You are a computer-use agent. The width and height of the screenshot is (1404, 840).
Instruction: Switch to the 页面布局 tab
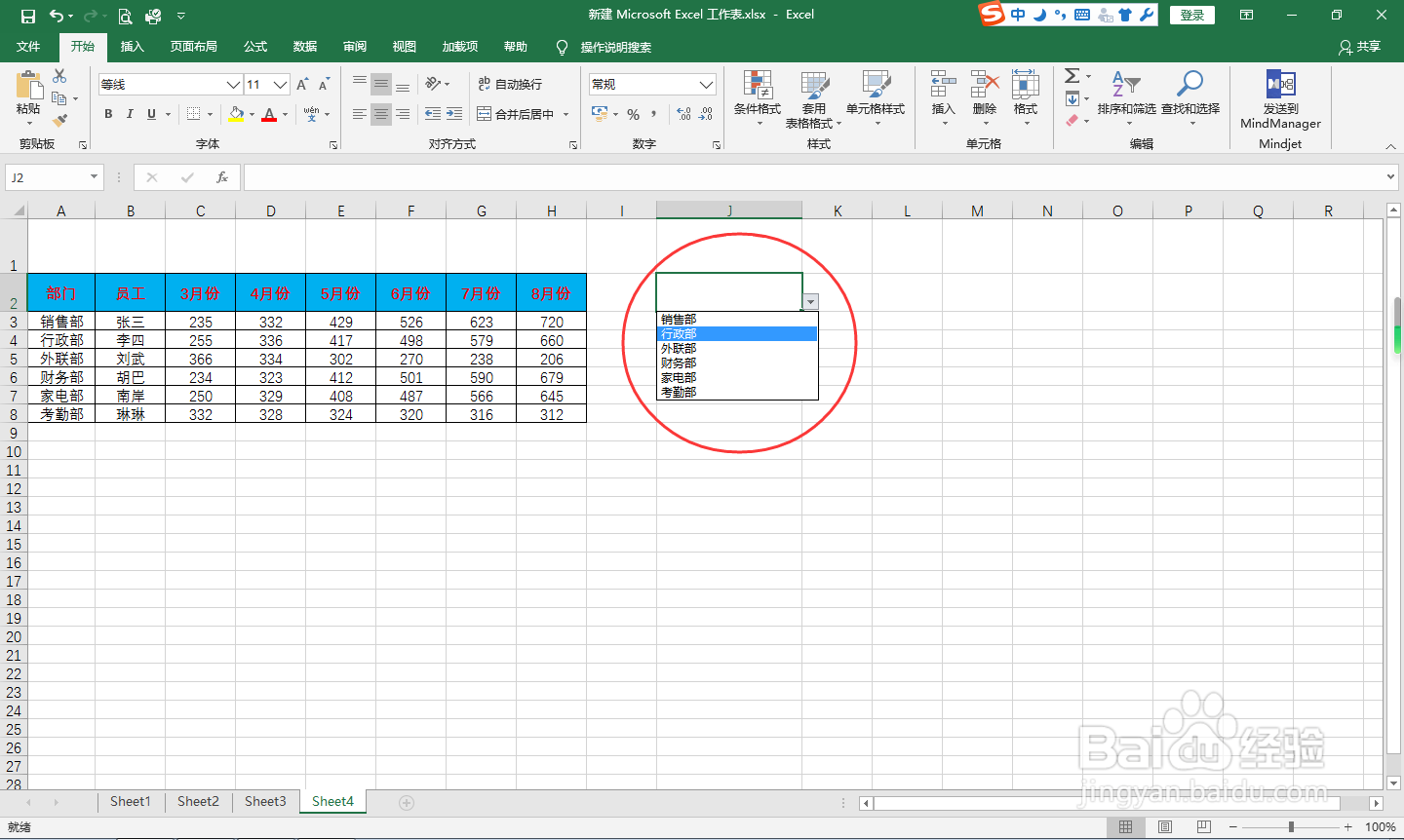(x=193, y=47)
